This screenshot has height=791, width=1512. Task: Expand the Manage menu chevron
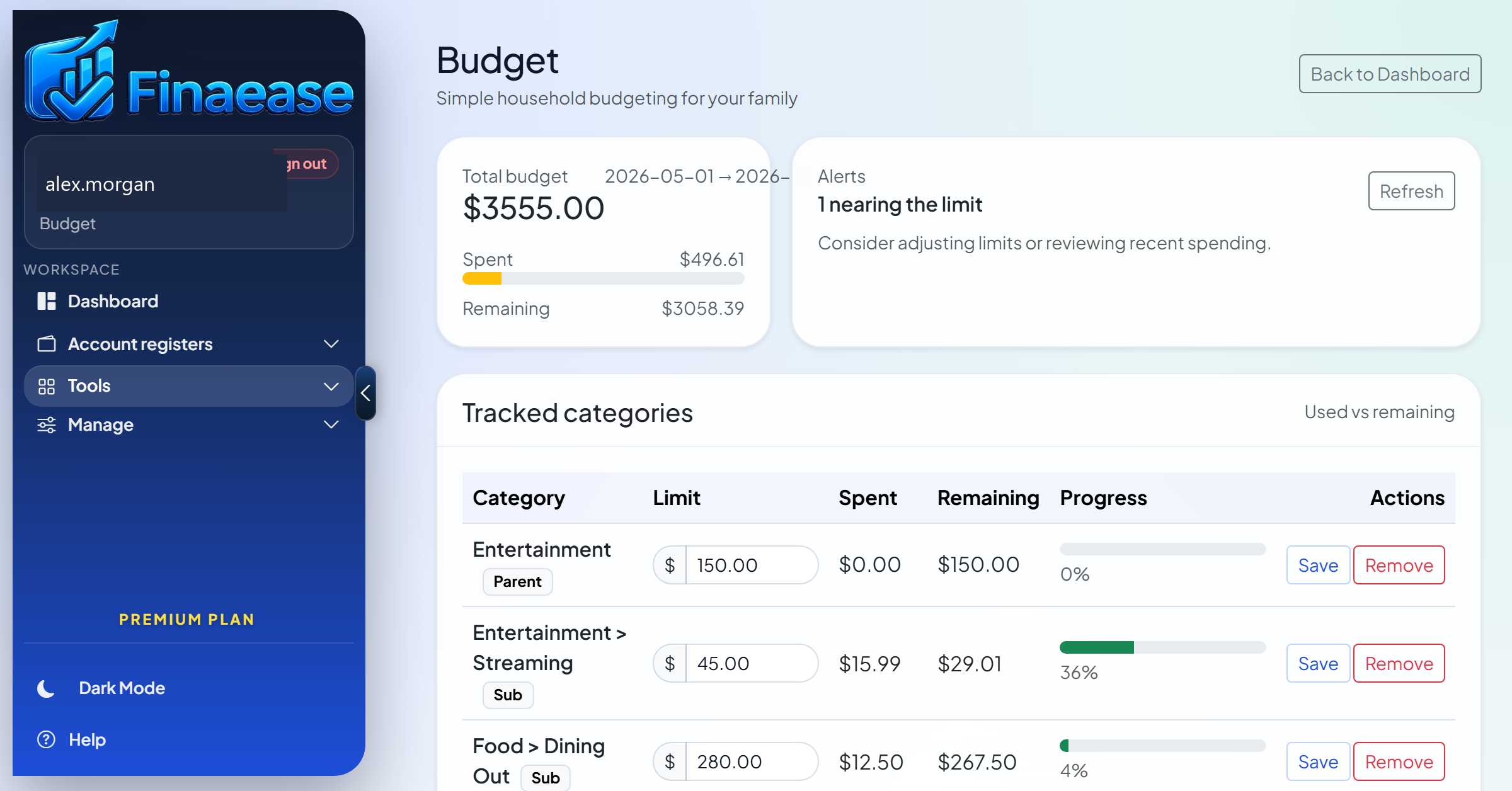(x=331, y=425)
